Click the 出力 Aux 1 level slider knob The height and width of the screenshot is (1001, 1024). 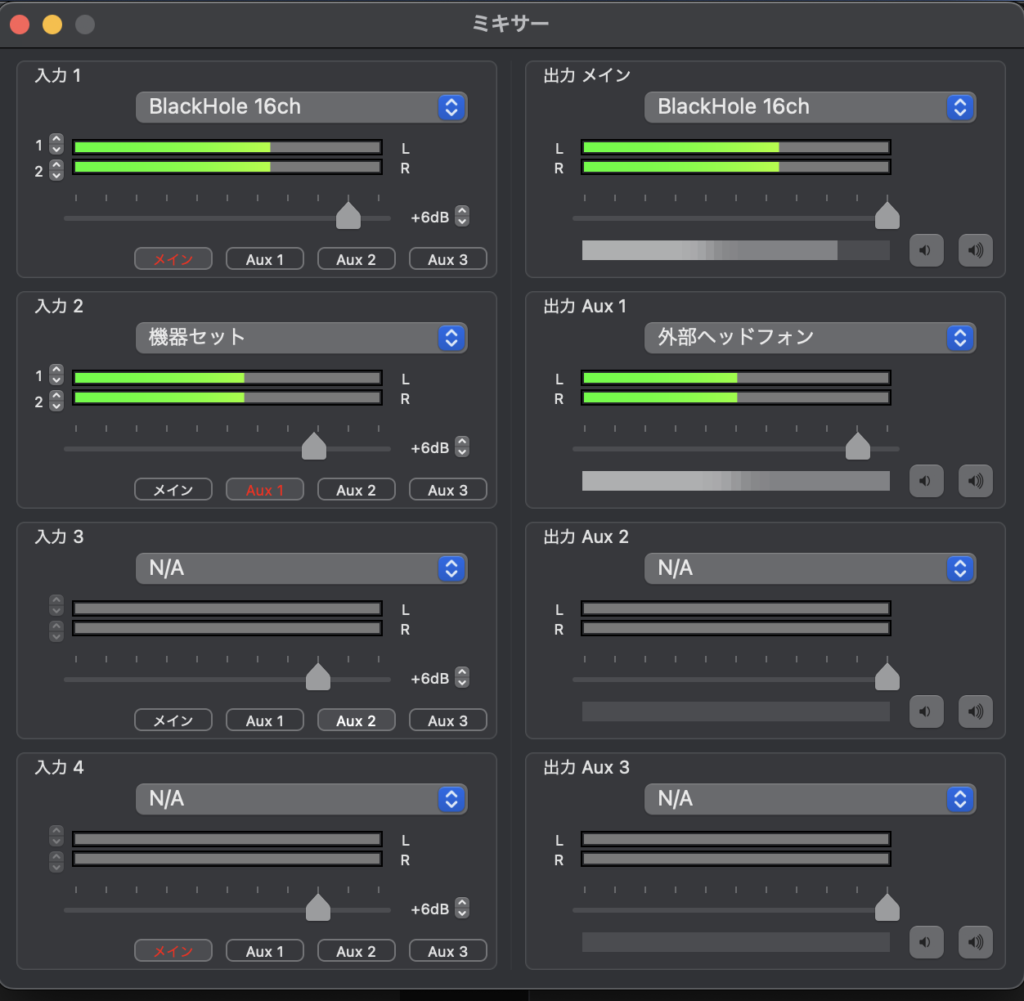pyautogui.click(x=857, y=446)
